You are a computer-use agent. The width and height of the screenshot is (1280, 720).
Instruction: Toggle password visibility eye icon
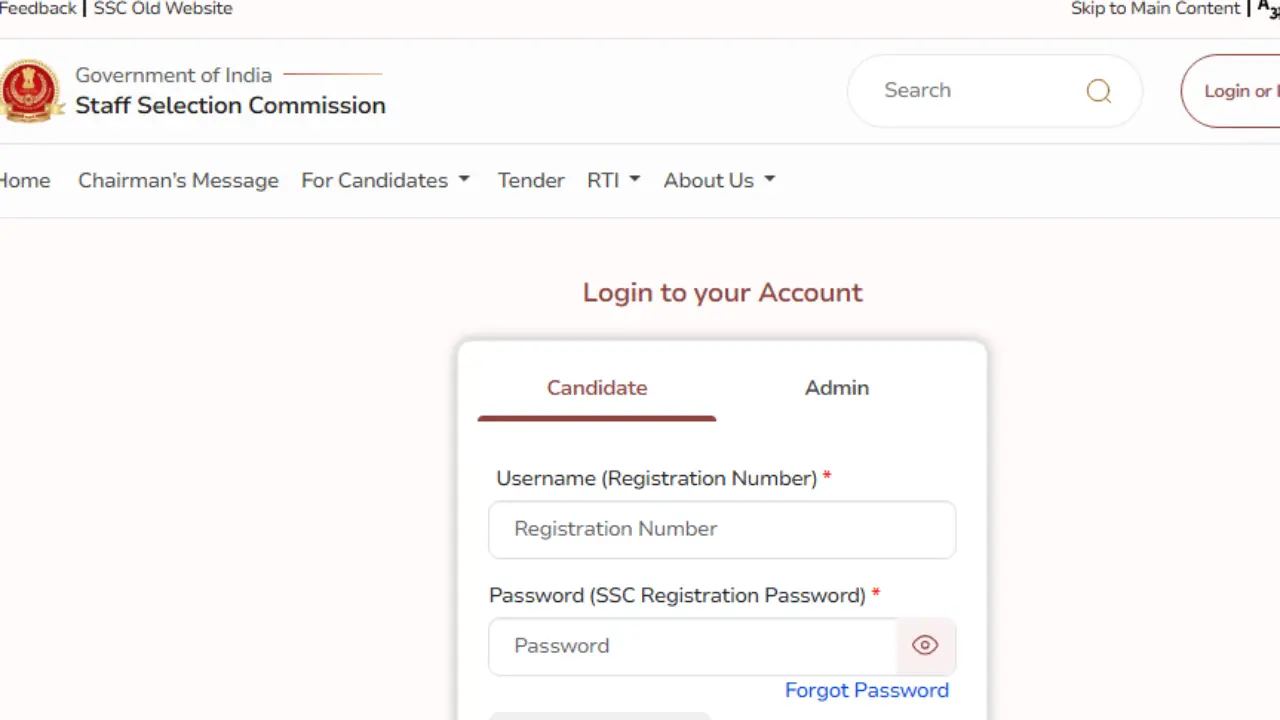925,646
